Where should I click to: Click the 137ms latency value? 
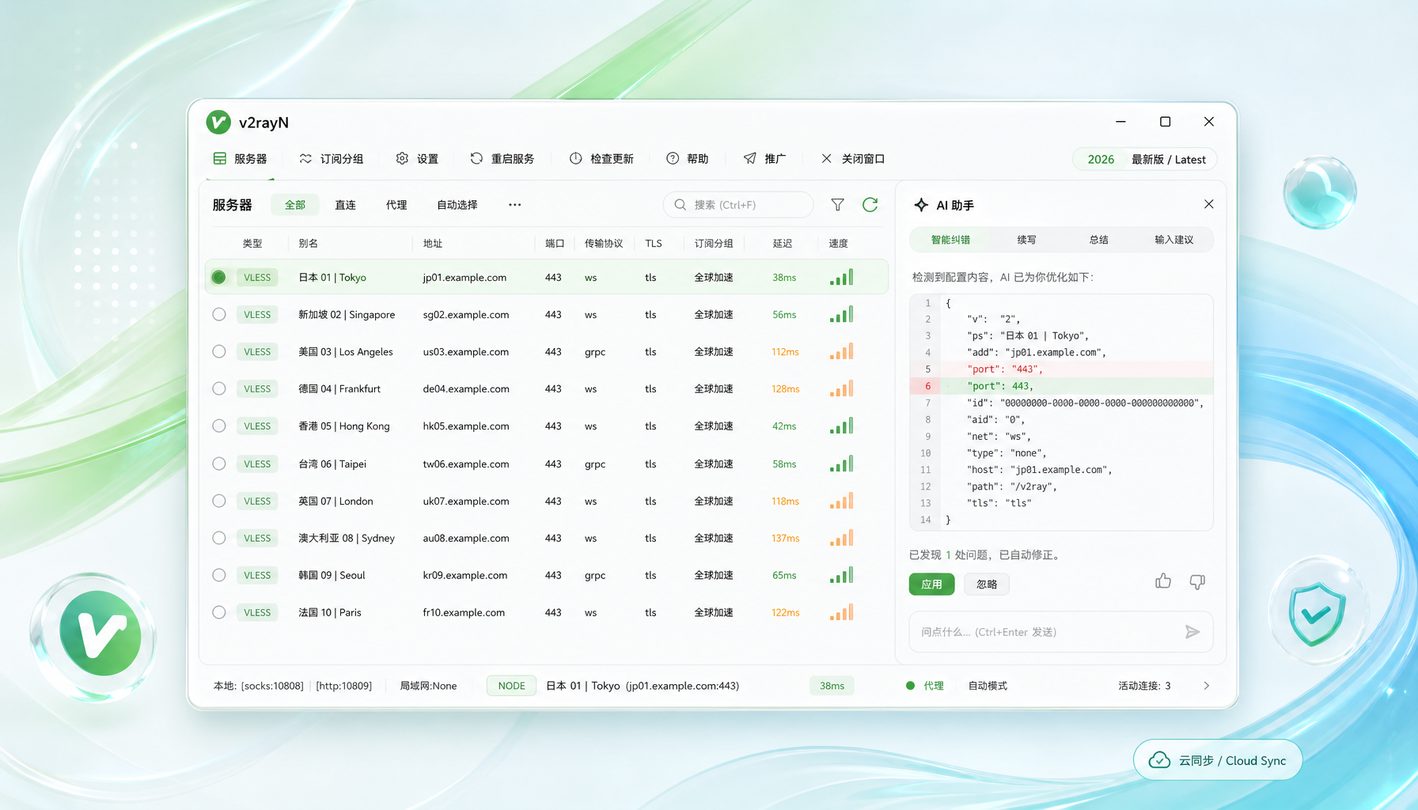click(x=785, y=538)
